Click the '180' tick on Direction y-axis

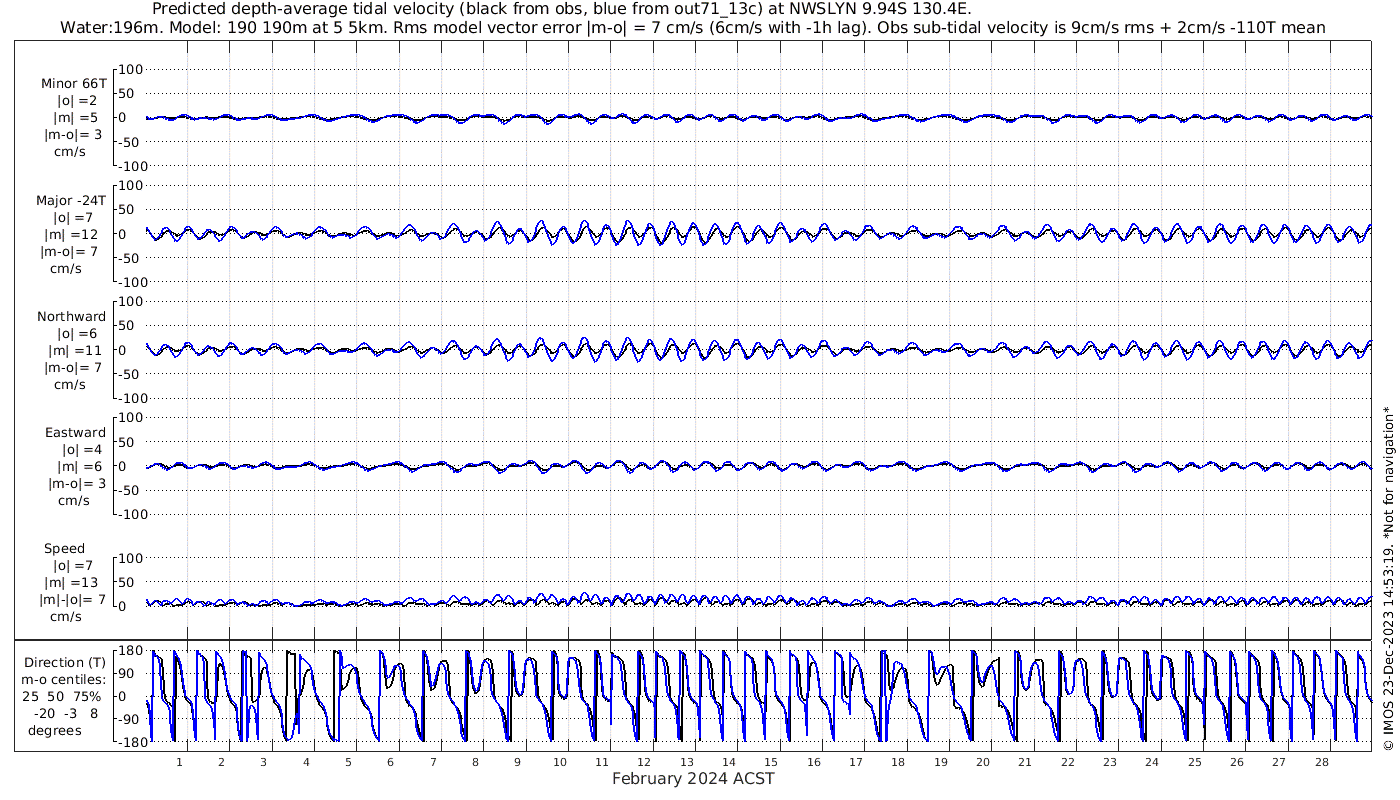point(131,650)
